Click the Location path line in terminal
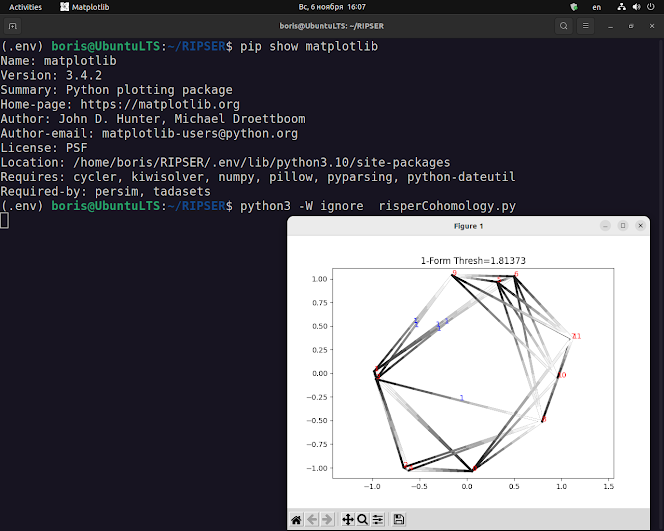 [x=225, y=162]
